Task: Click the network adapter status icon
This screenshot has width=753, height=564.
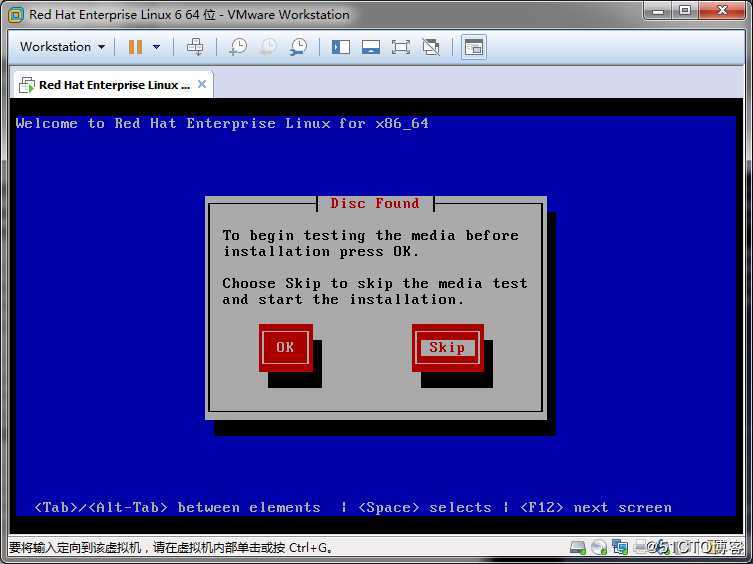Action: 620,547
